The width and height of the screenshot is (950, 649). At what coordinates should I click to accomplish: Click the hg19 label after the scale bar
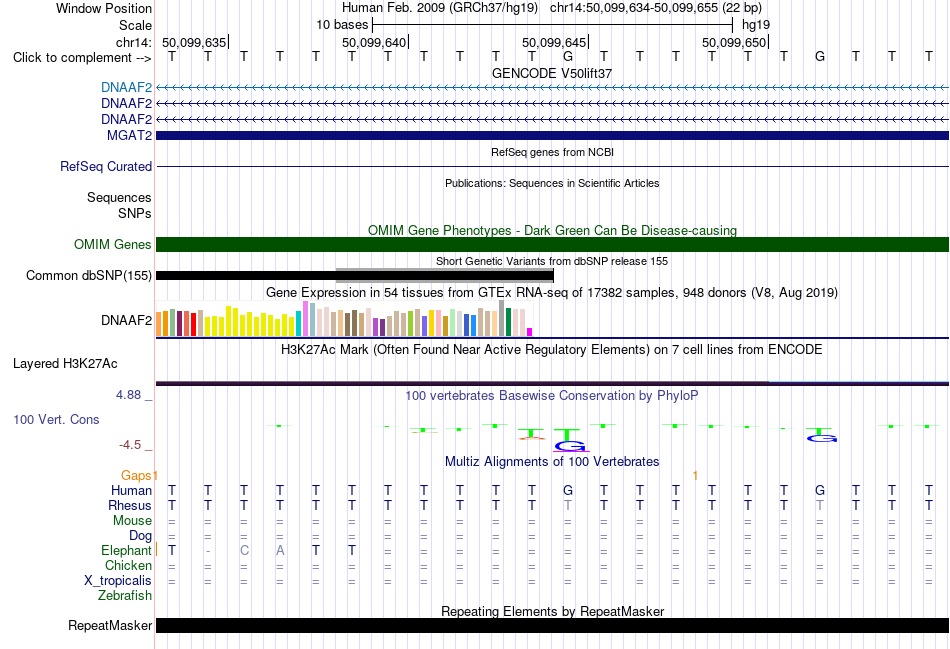click(x=756, y=25)
